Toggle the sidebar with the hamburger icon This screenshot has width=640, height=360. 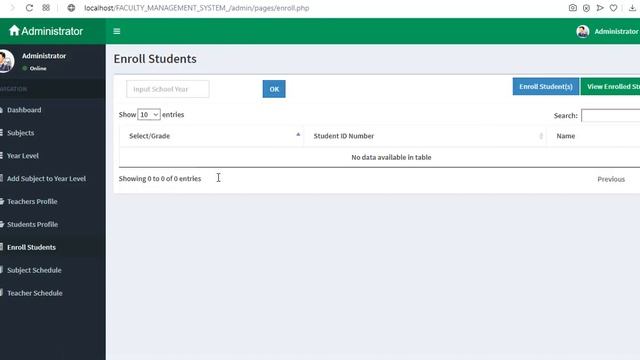[117, 31]
